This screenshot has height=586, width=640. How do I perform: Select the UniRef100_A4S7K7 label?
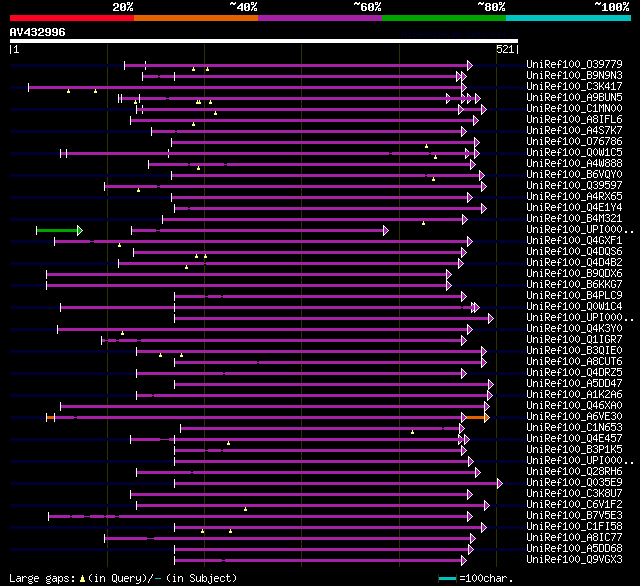(574, 130)
